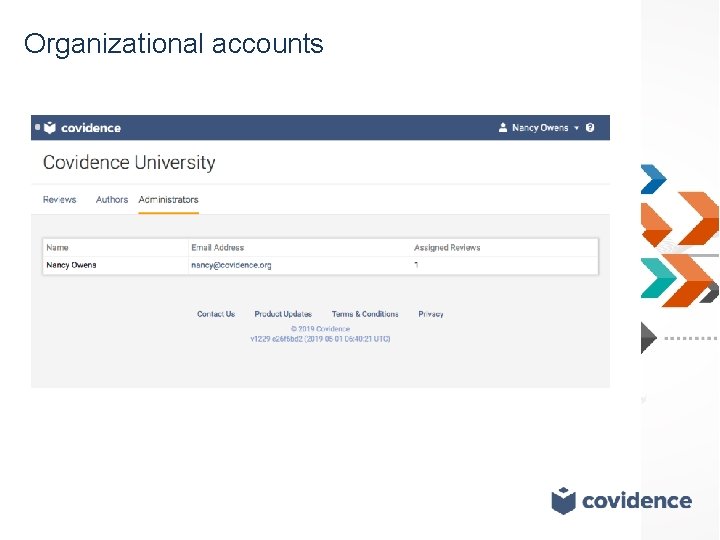The width and height of the screenshot is (720, 540).
Task: Click the Email Address column header
Action: click(217, 247)
